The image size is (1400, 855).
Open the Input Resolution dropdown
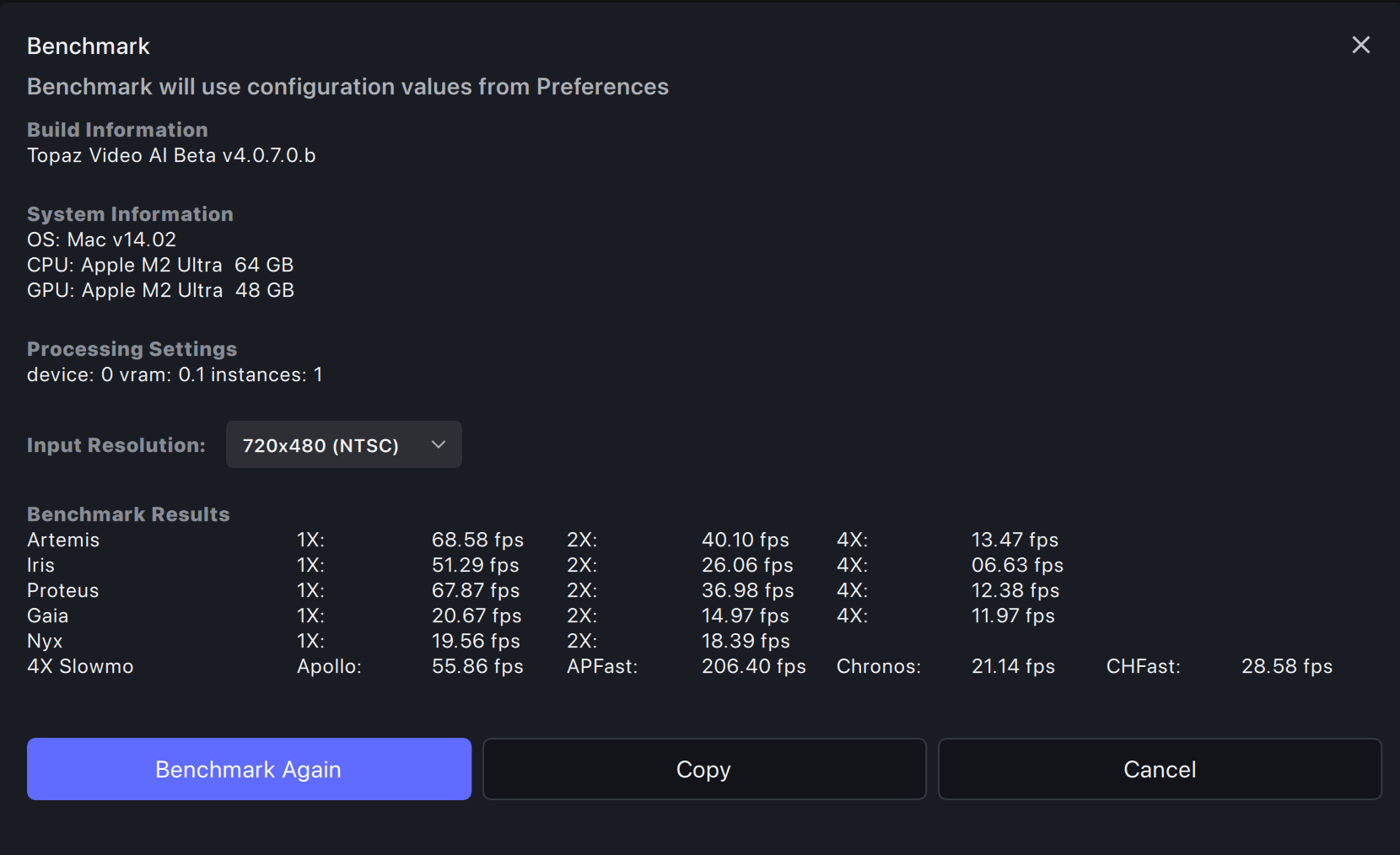click(x=343, y=444)
